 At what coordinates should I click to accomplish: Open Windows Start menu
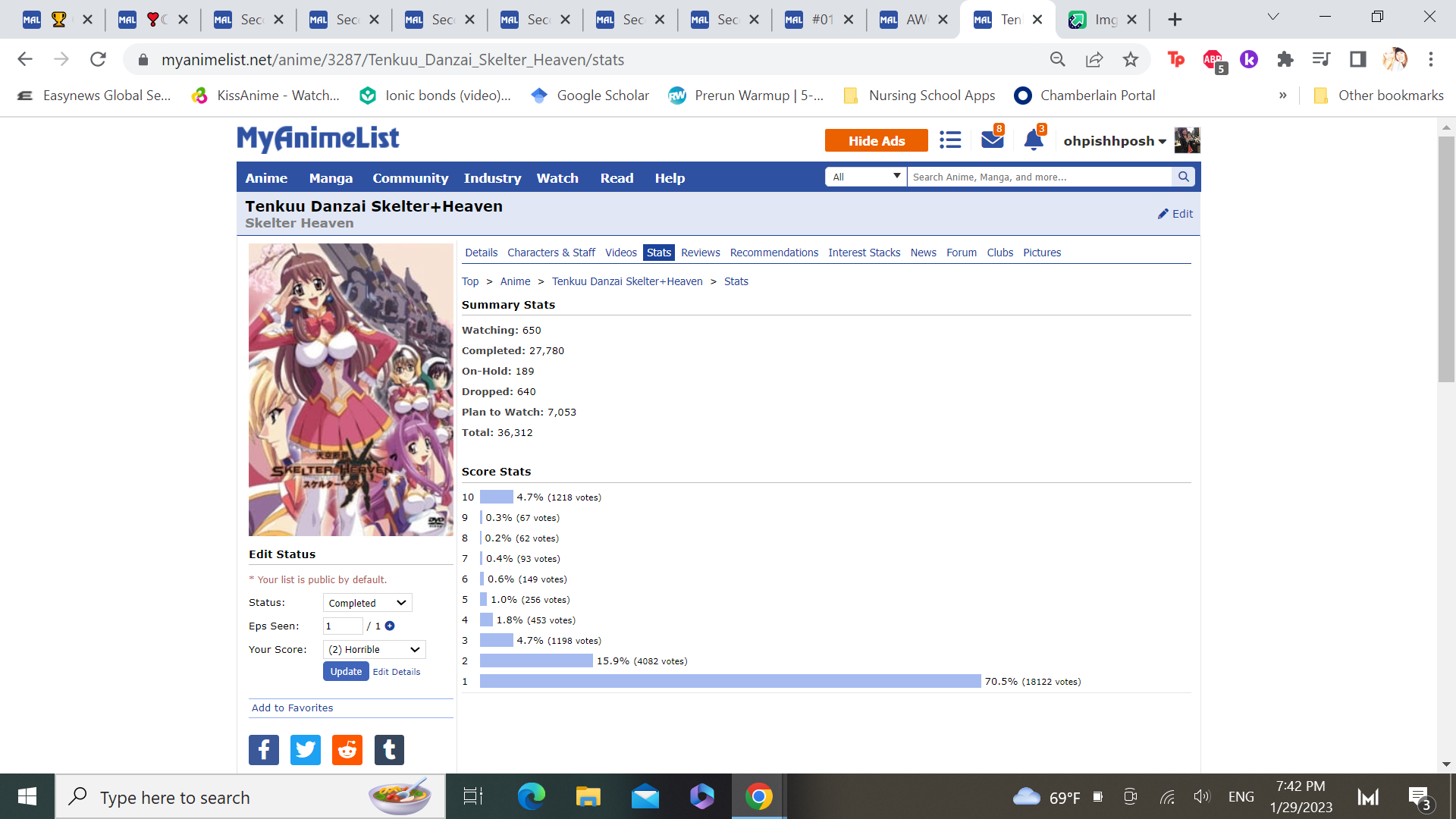(27, 796)
